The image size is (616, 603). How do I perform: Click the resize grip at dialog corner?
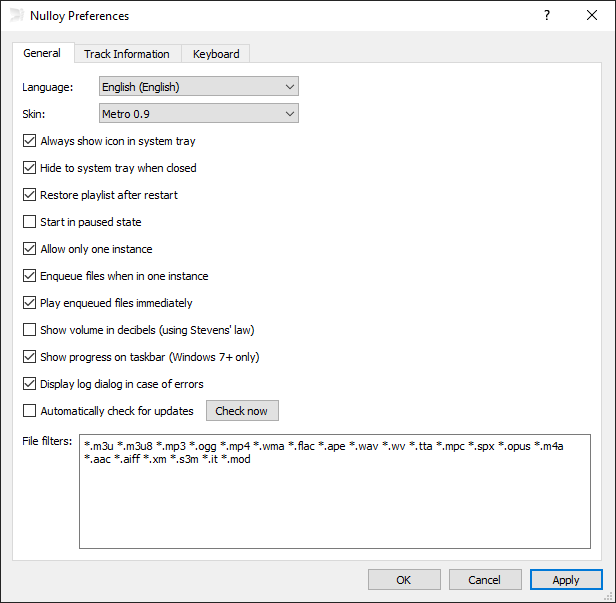coord(609,597)
